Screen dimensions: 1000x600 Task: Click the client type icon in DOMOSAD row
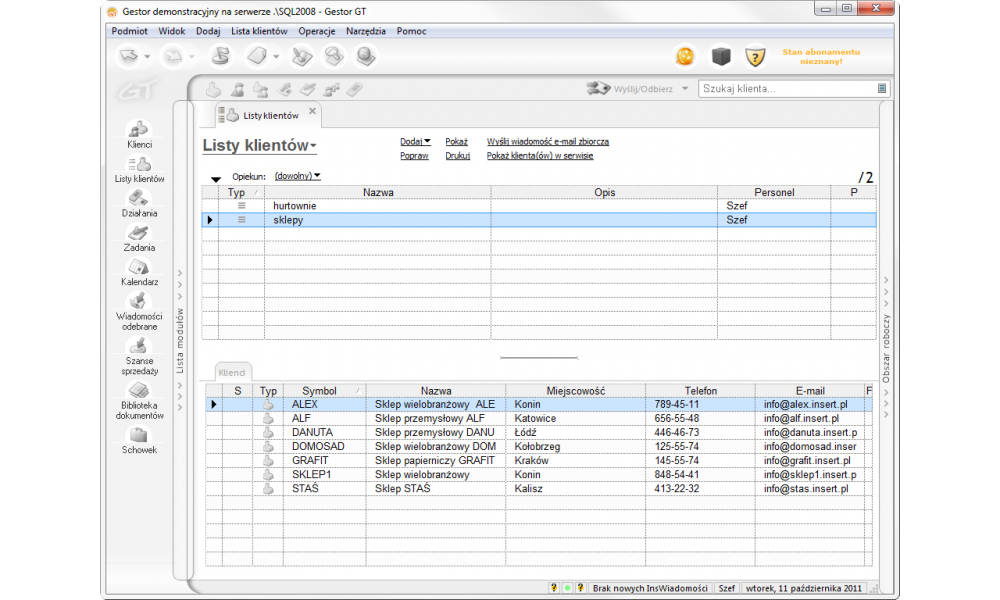tap(268, 447)
